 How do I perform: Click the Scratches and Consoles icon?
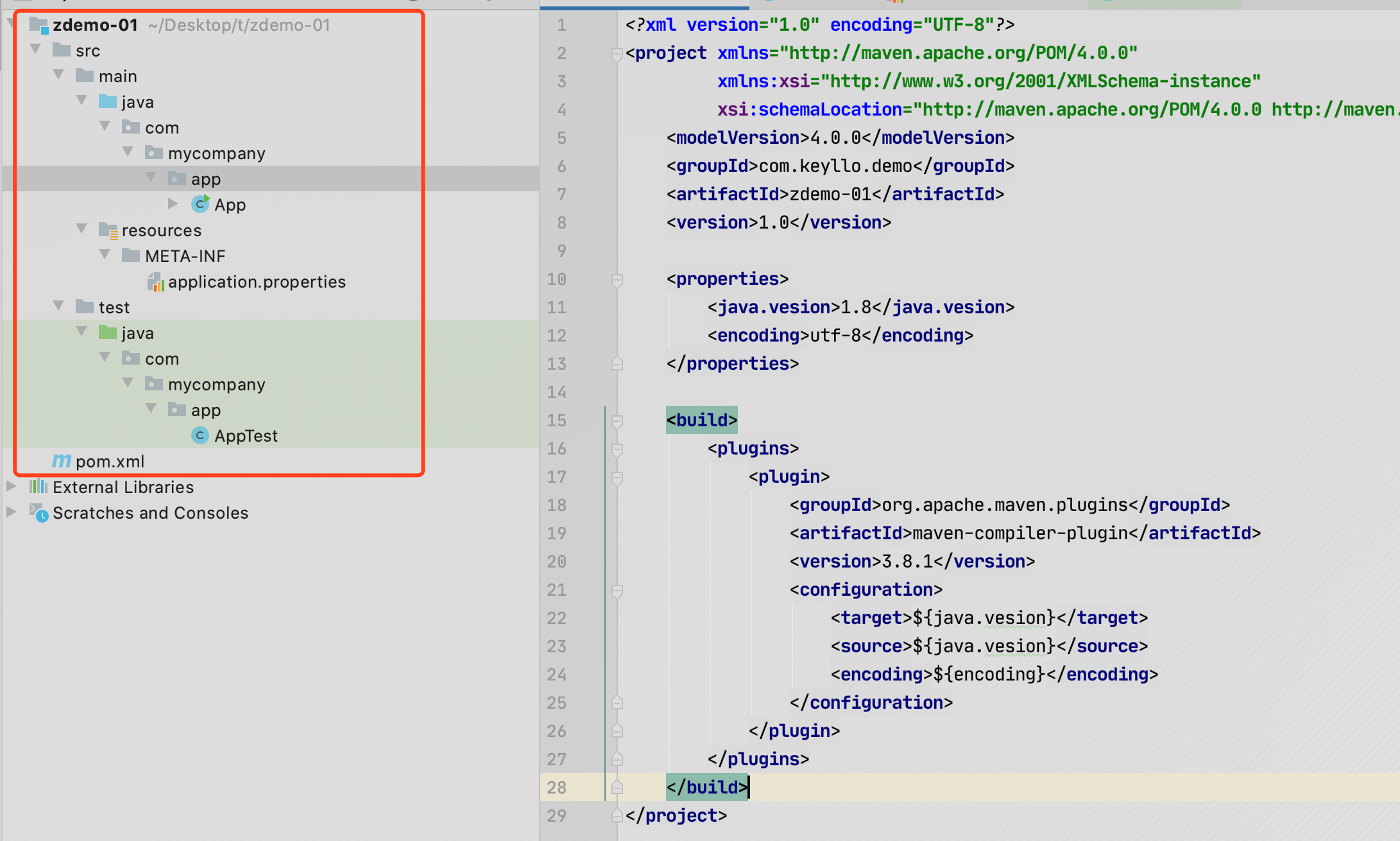38,512
